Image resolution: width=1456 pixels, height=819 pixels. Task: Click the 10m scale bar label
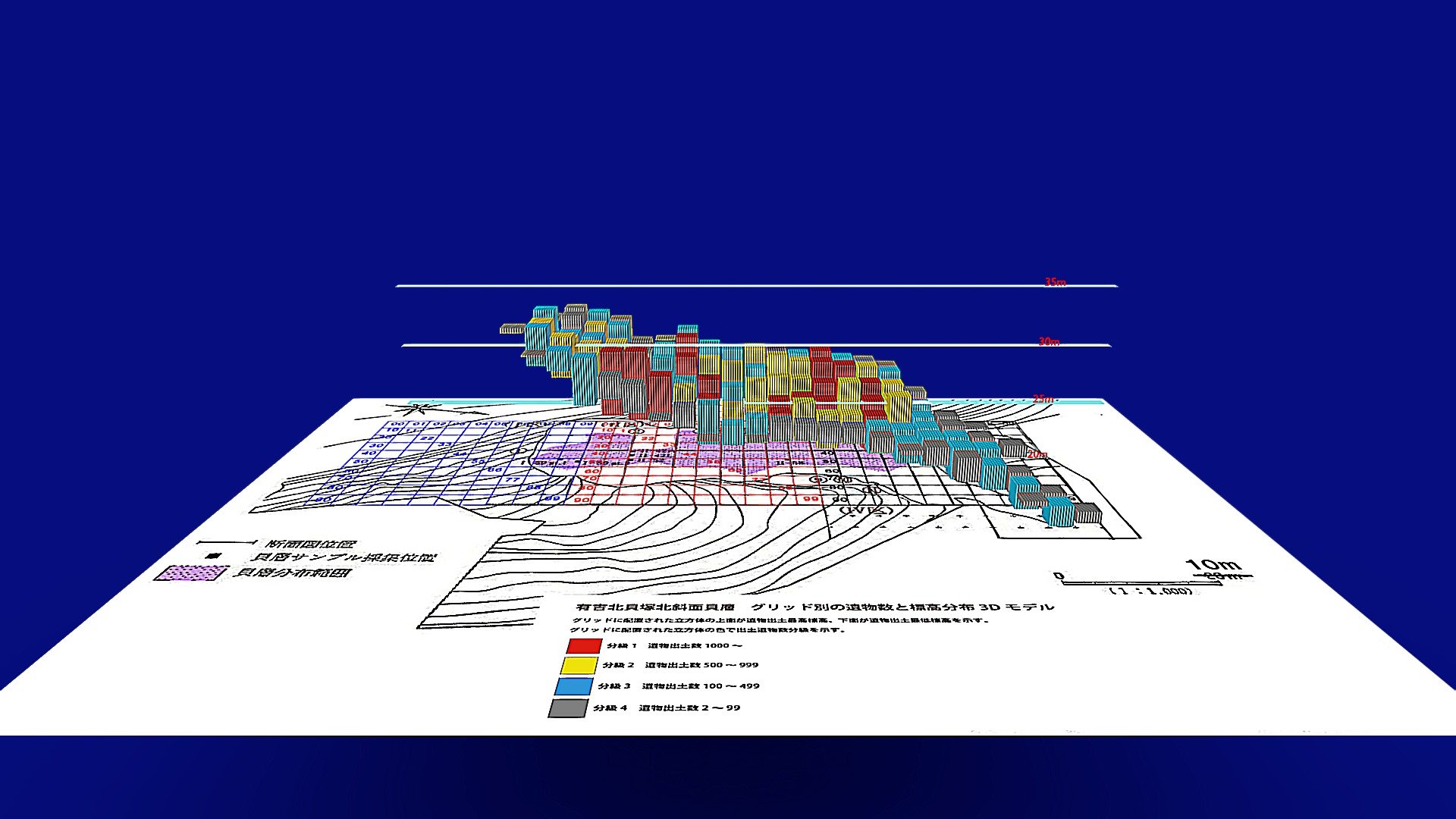[x=1213, y=565]
